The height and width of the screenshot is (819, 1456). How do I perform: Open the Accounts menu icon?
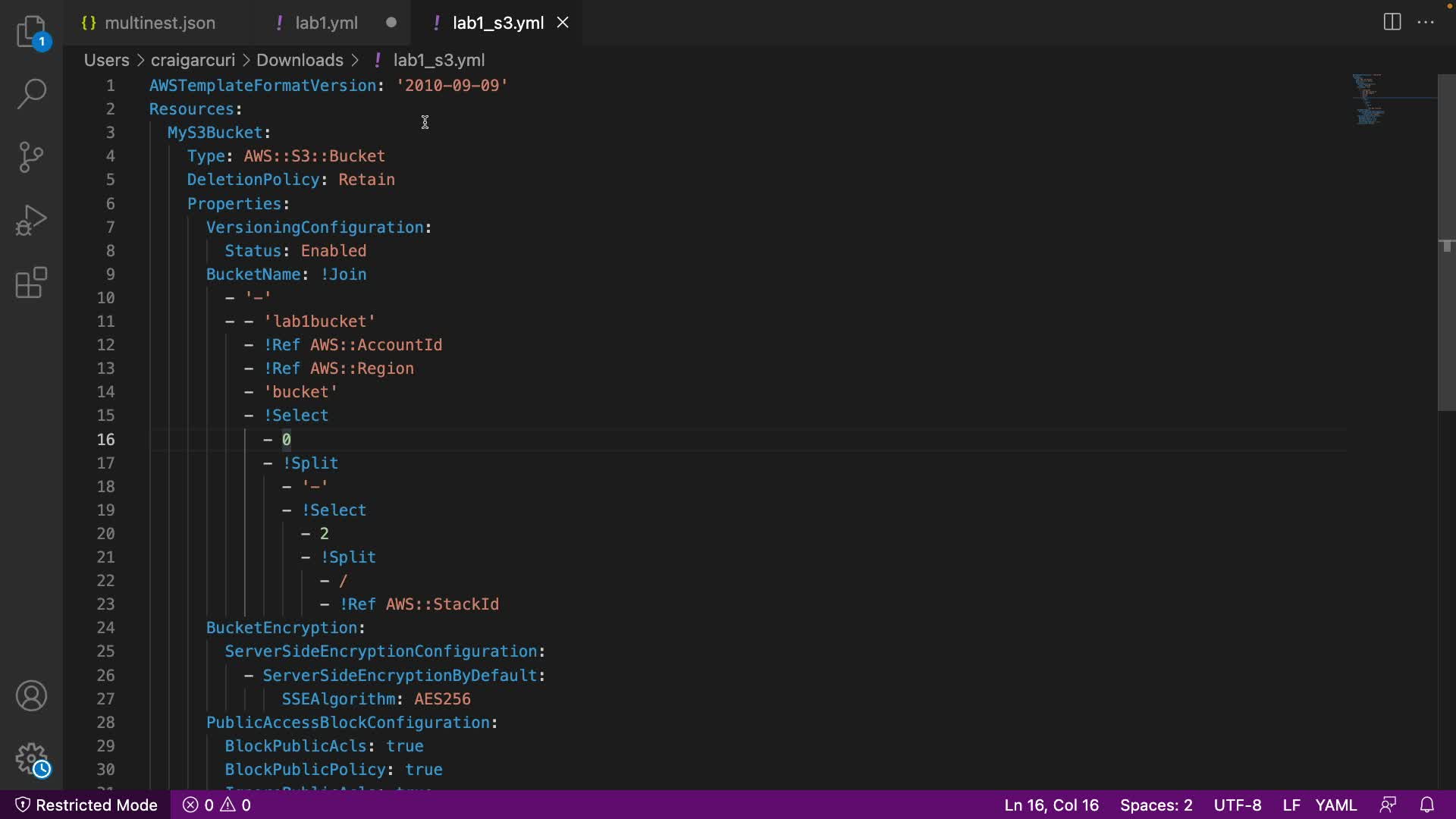coord(31,695)
